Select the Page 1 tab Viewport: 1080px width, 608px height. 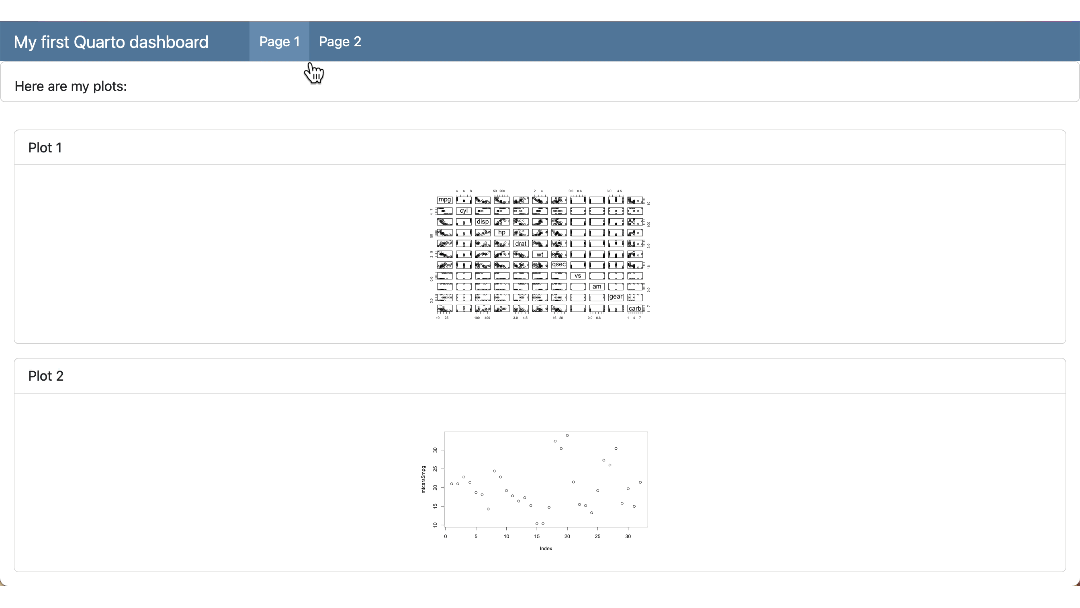point(279,41)
